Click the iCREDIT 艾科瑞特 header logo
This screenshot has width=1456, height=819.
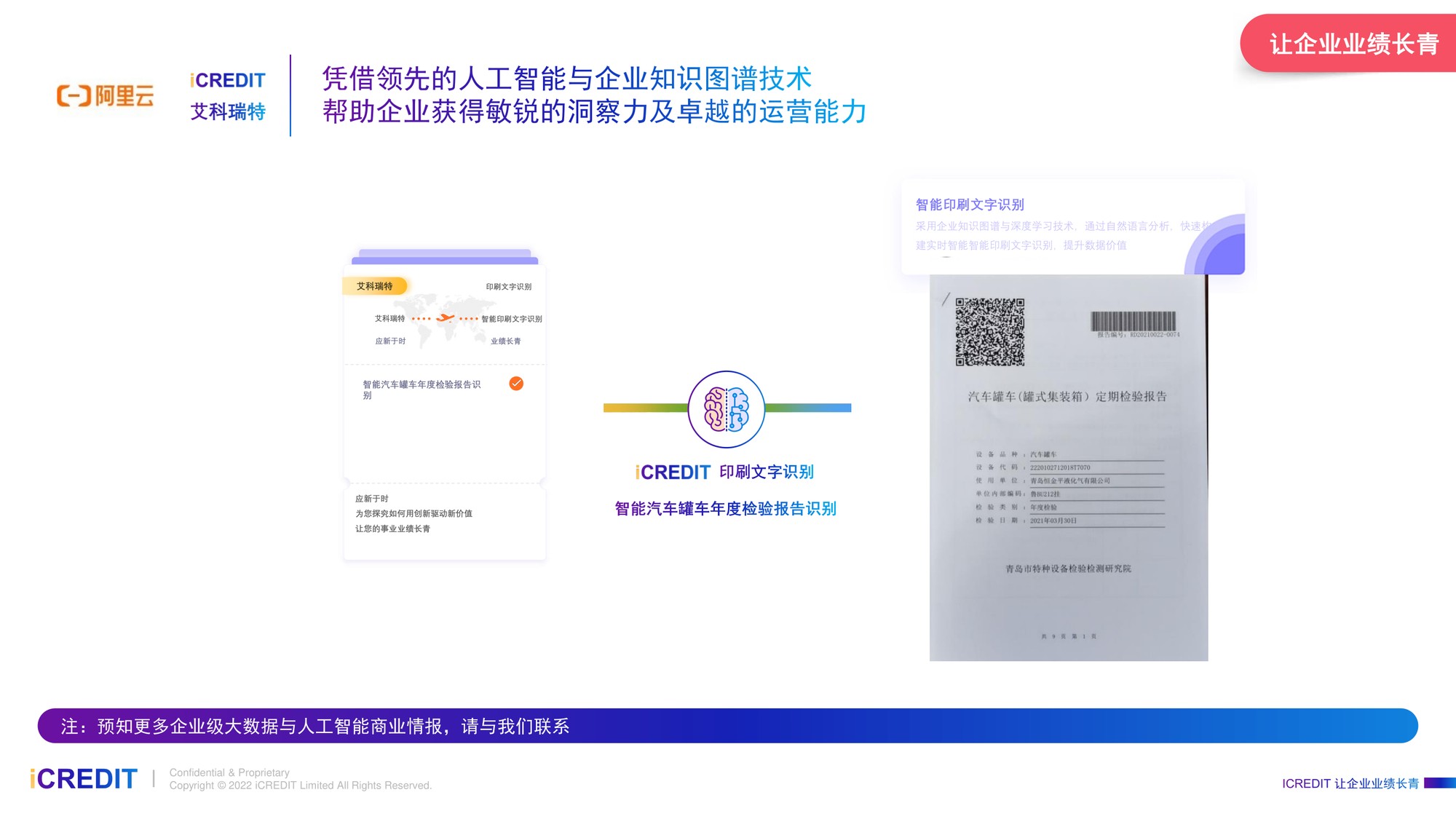228,96
